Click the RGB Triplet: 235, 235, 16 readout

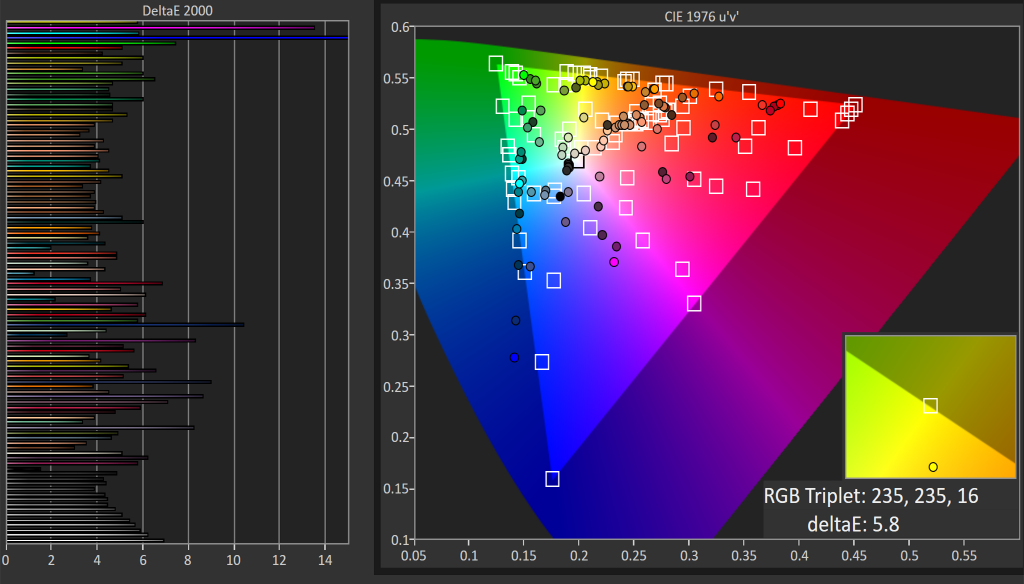point(871,496)
